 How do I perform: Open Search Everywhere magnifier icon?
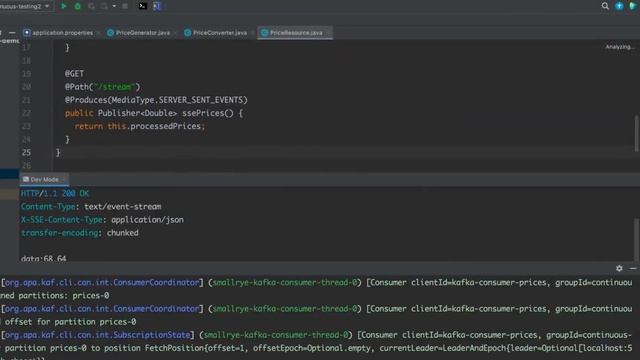coord(605,6)
